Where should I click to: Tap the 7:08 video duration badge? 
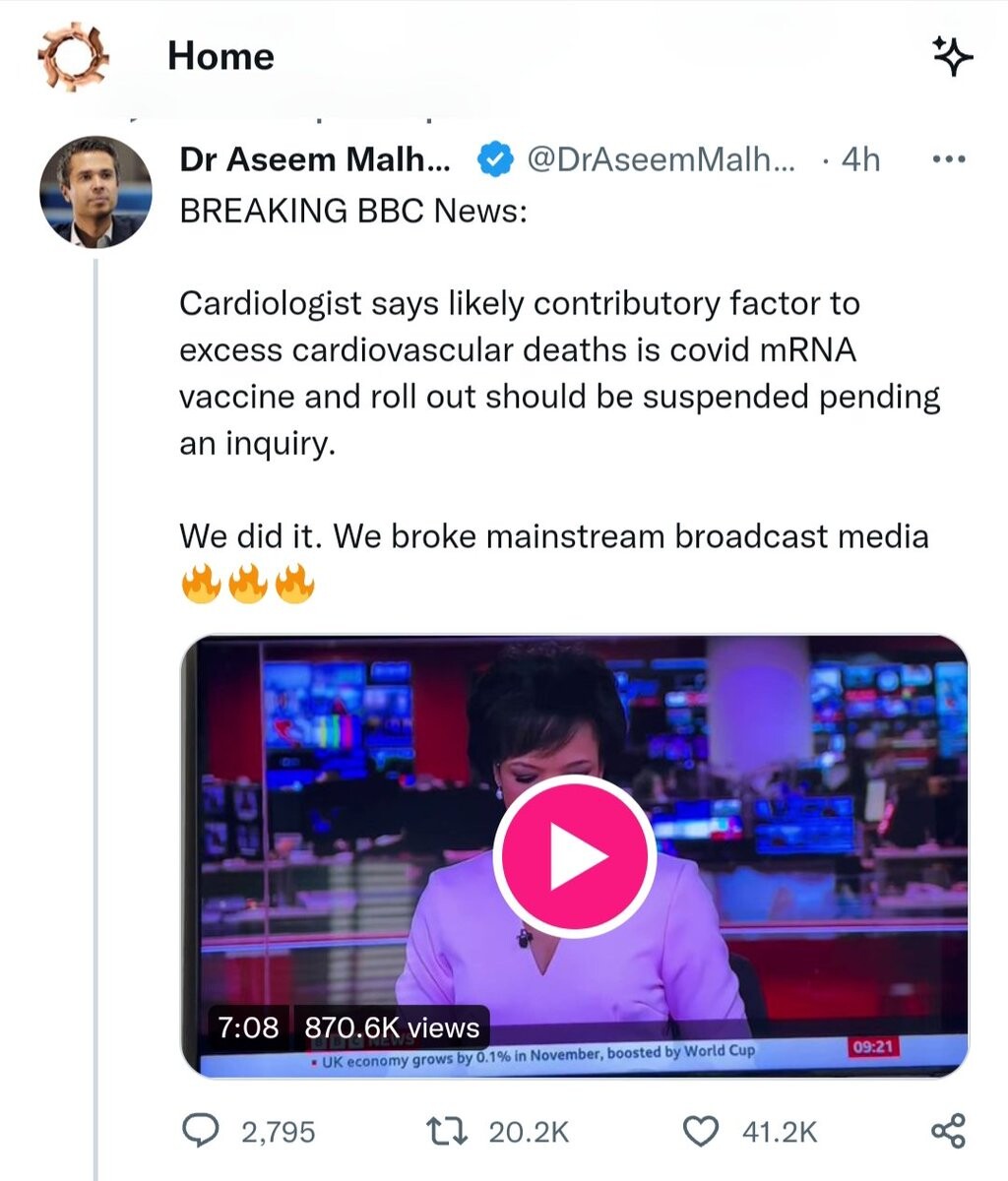(248, 1027)
